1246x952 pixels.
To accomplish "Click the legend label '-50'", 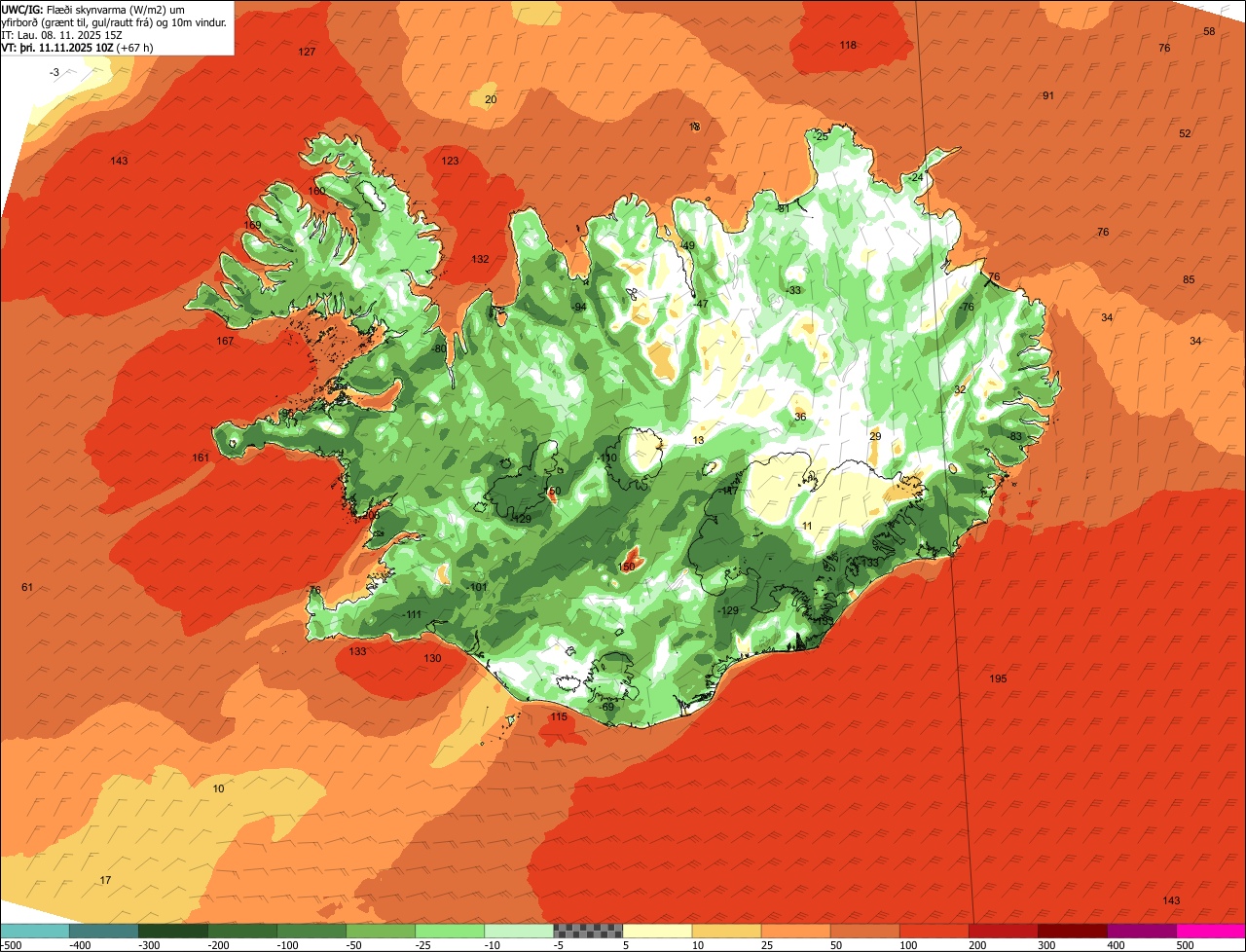I will 354,945.
